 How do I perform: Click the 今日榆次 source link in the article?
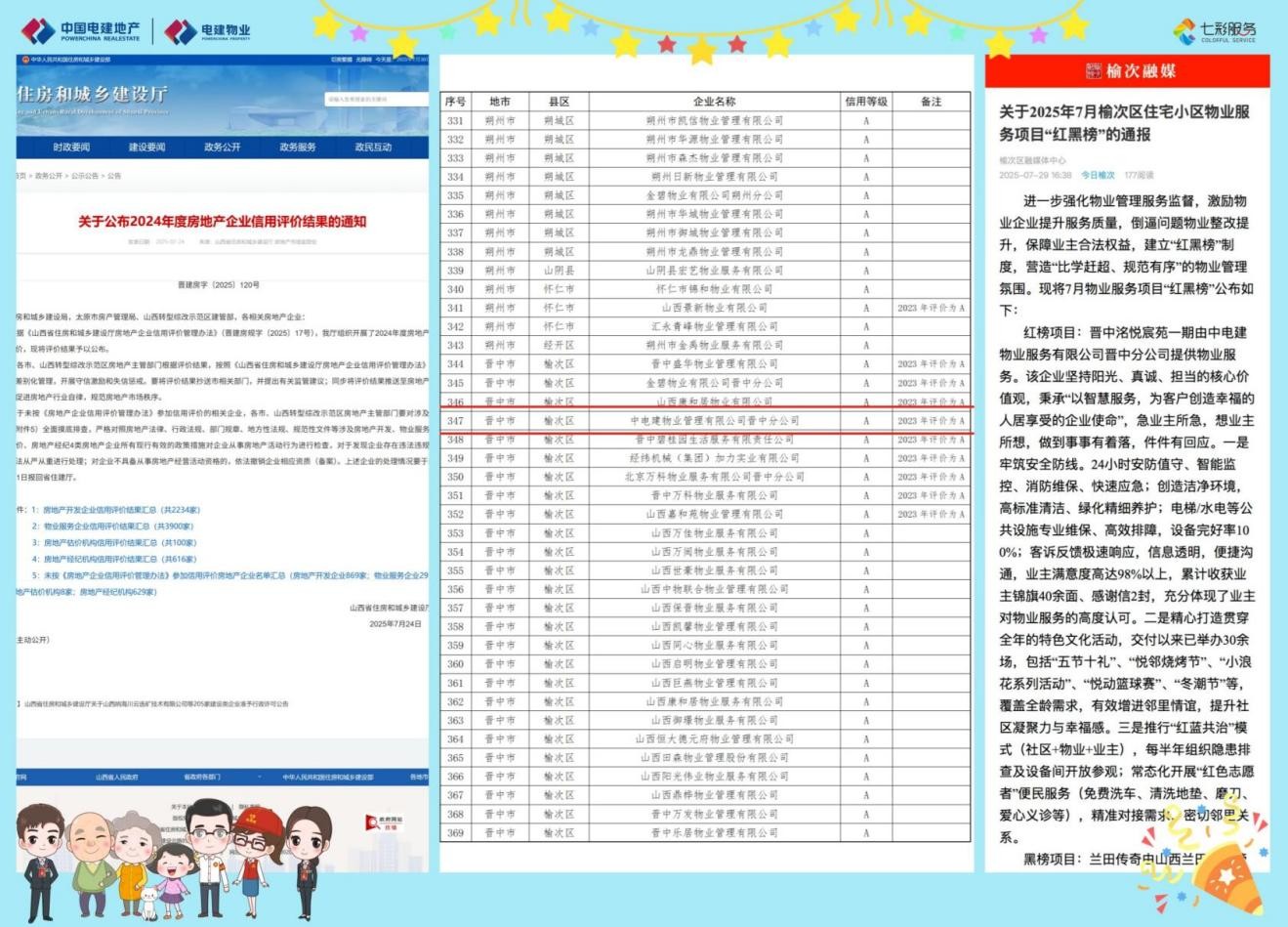(x=1097, y=176)
